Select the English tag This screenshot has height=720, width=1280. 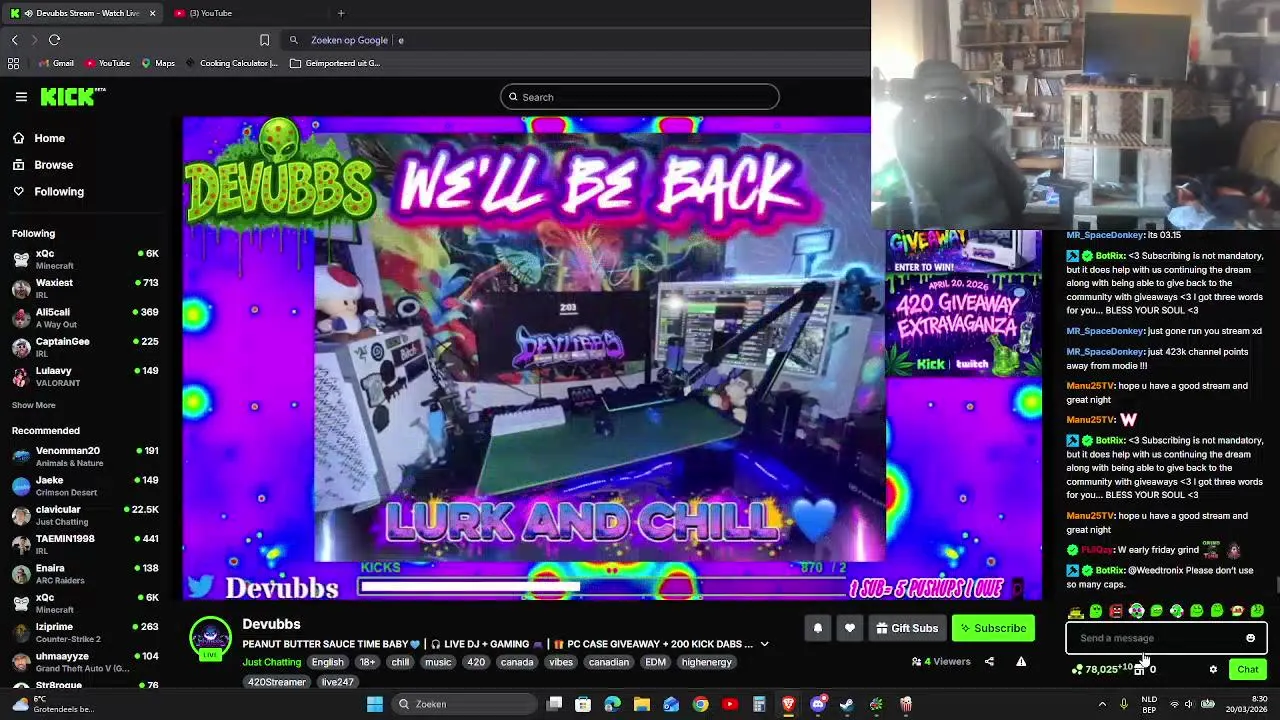tap(327, 662)
